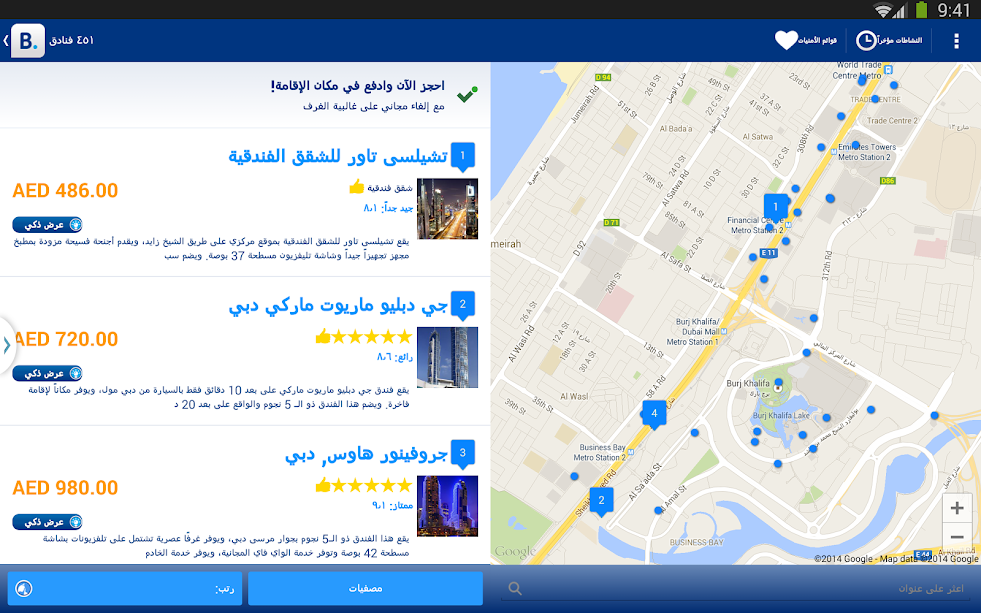This screenshot has width=981, height=613.
Task: Click thumbs-up icon of first hotel
Action: [x=357, y=186]
